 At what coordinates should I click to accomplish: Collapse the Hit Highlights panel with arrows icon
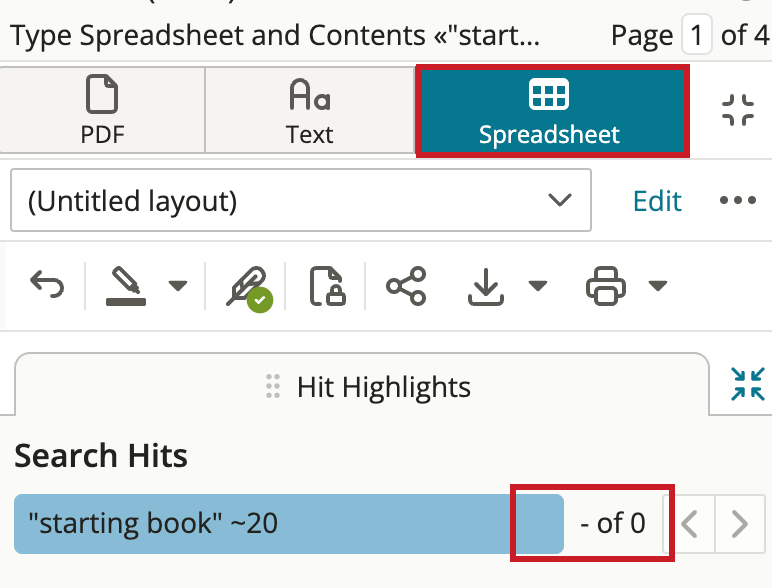pos(748,384)
